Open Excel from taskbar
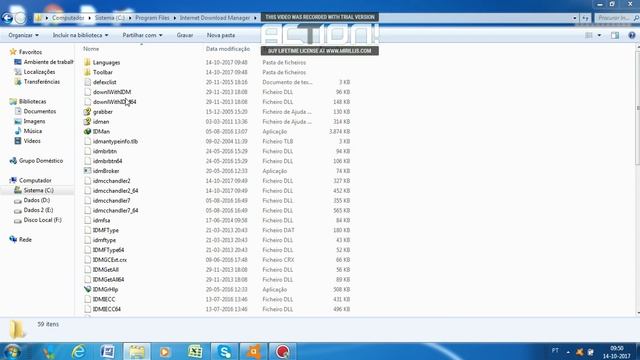 (195, 351)
